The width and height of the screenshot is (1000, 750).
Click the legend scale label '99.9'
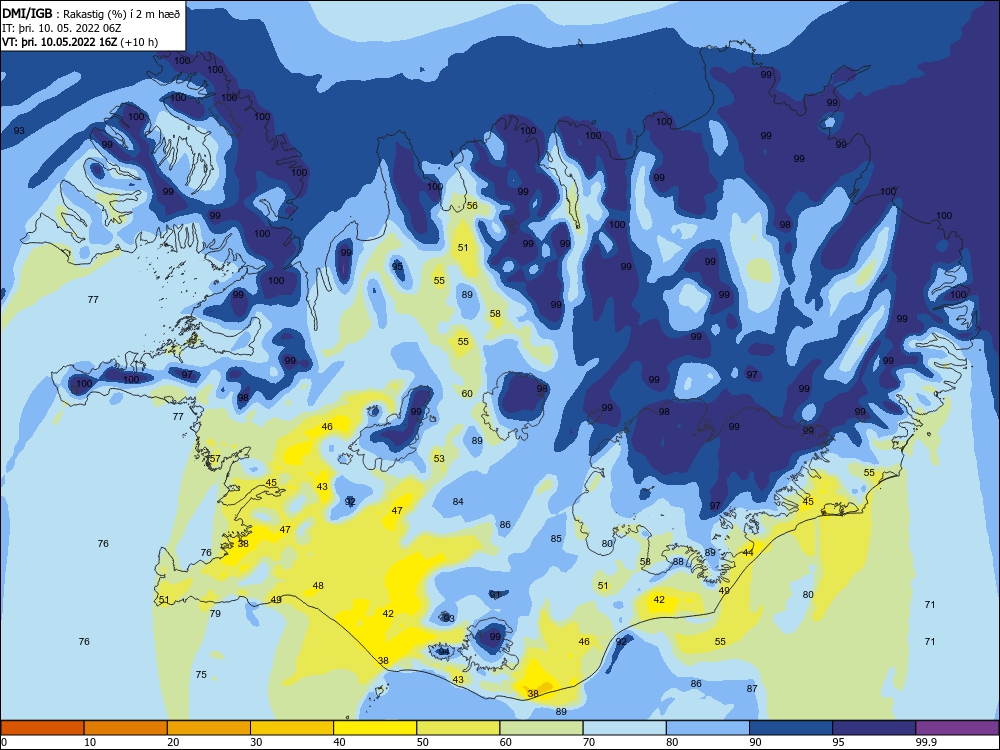point(926,742)
